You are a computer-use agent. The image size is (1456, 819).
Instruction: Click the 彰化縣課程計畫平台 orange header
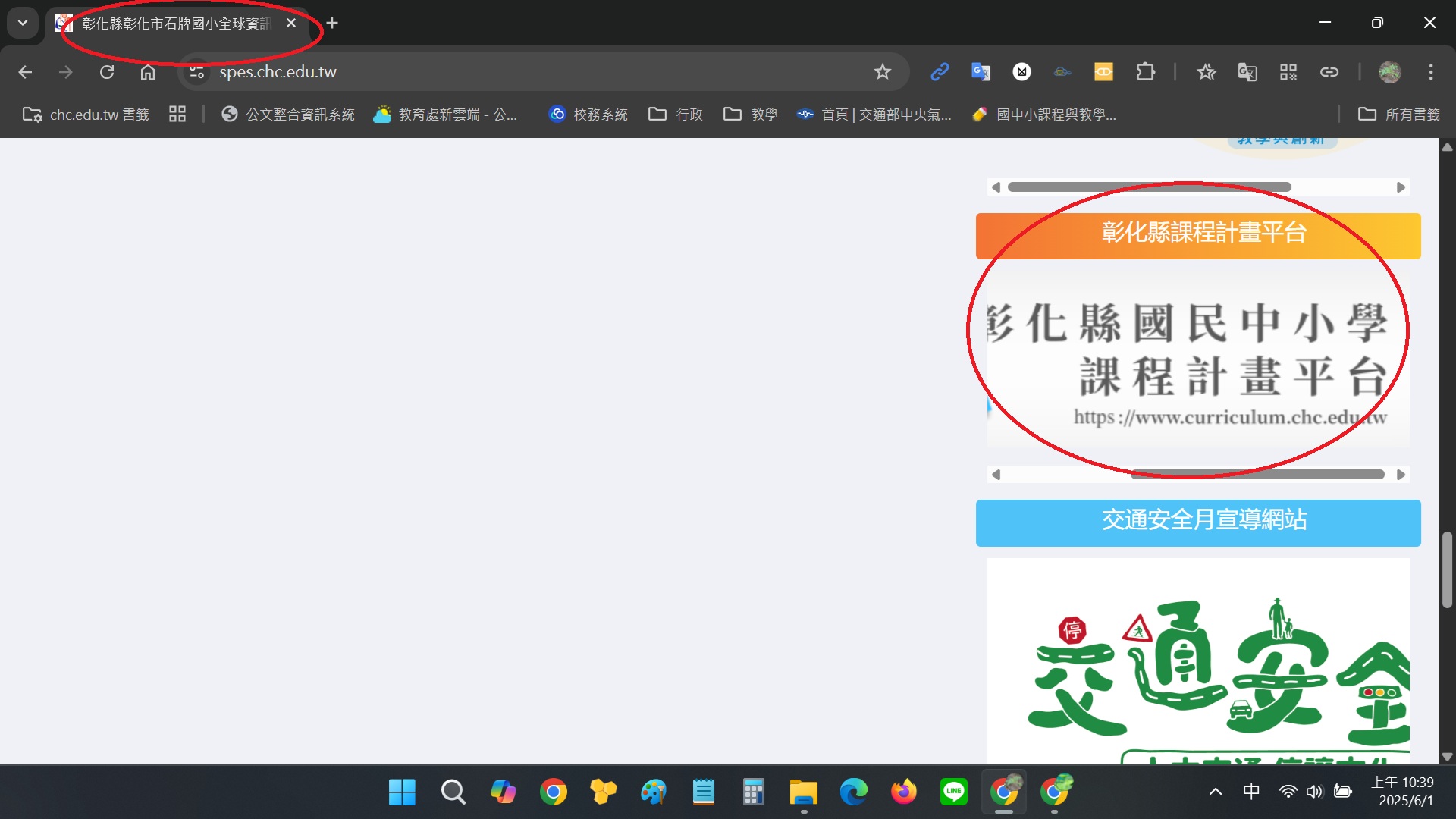coord(1198,236)
